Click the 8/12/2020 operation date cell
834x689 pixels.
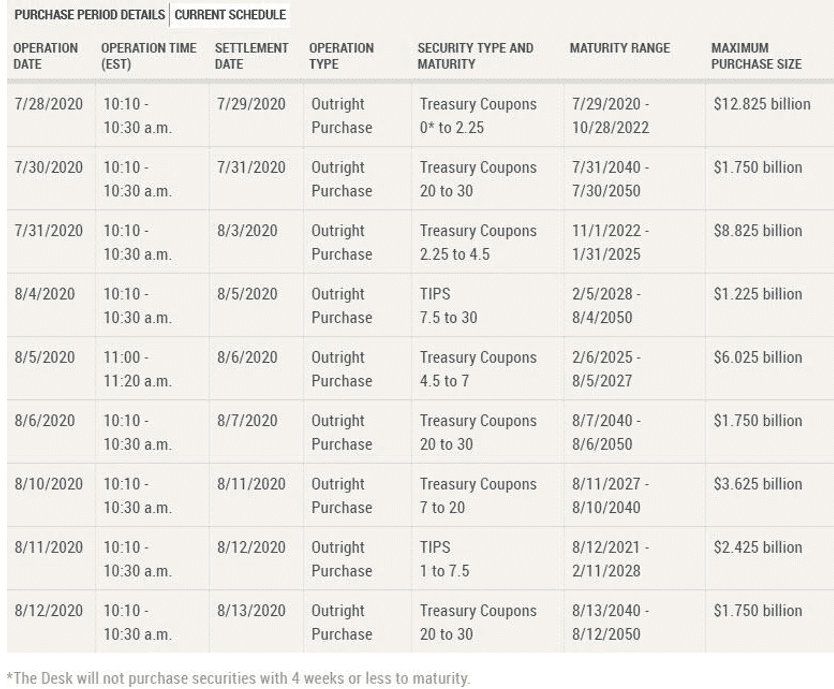48,611
